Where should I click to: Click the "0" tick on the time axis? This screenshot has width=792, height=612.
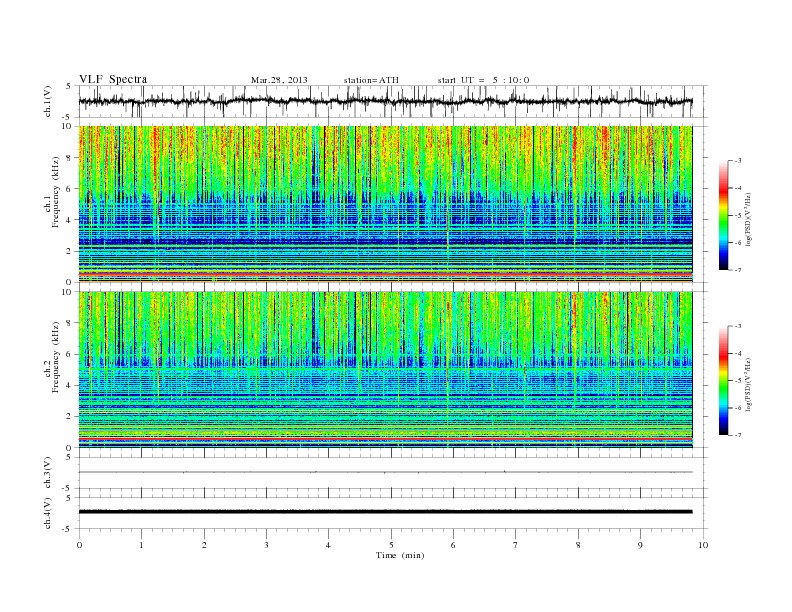click(x=79, y=545)
